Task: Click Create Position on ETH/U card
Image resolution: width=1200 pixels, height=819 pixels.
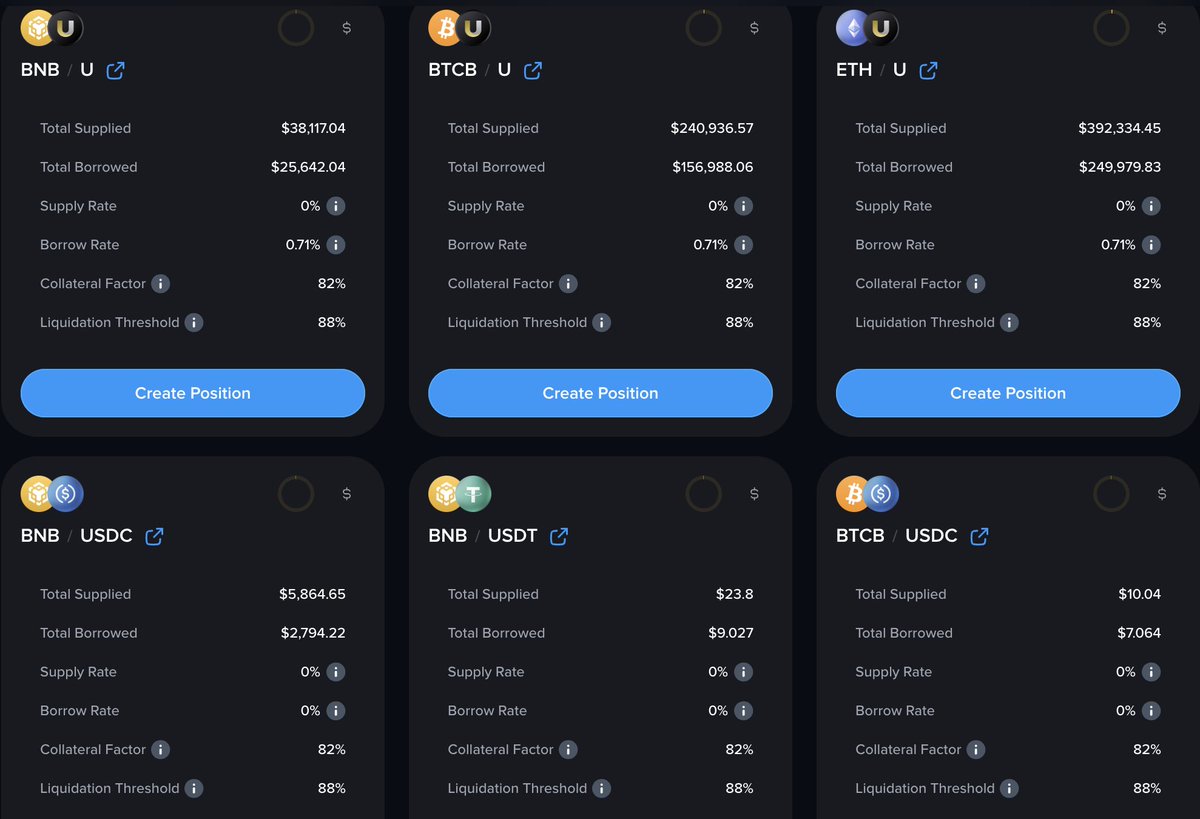Action: pos(1007,393)
